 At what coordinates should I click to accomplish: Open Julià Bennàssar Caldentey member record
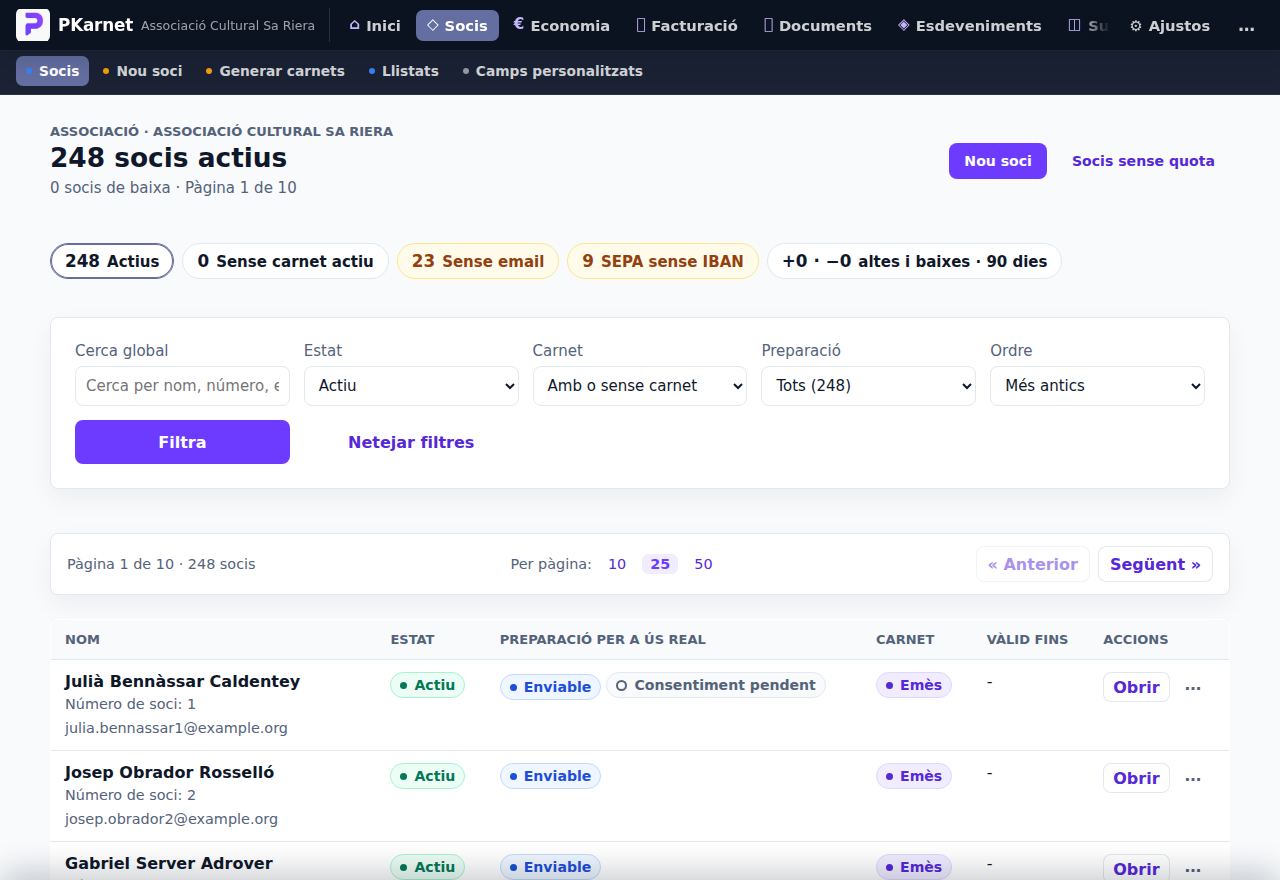click(x=1136, y=687)
